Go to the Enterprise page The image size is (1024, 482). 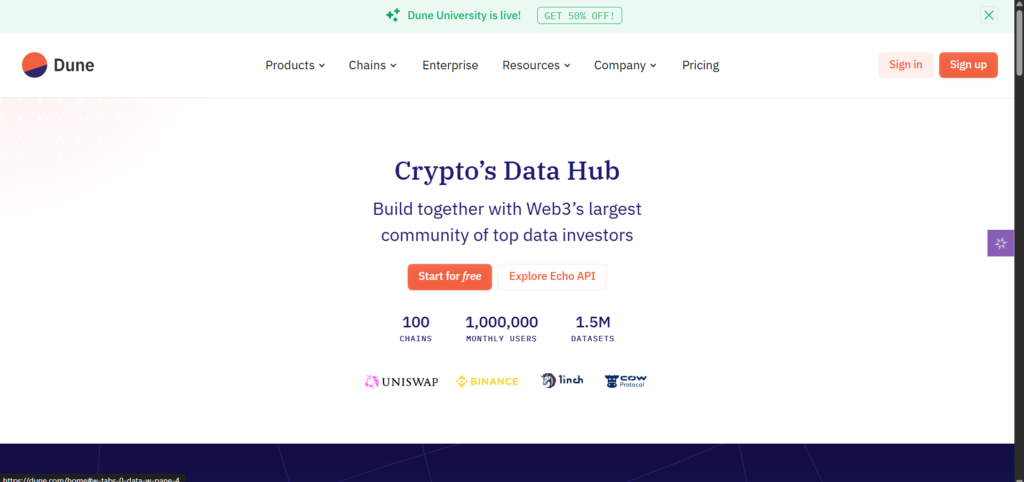(450, 65)
